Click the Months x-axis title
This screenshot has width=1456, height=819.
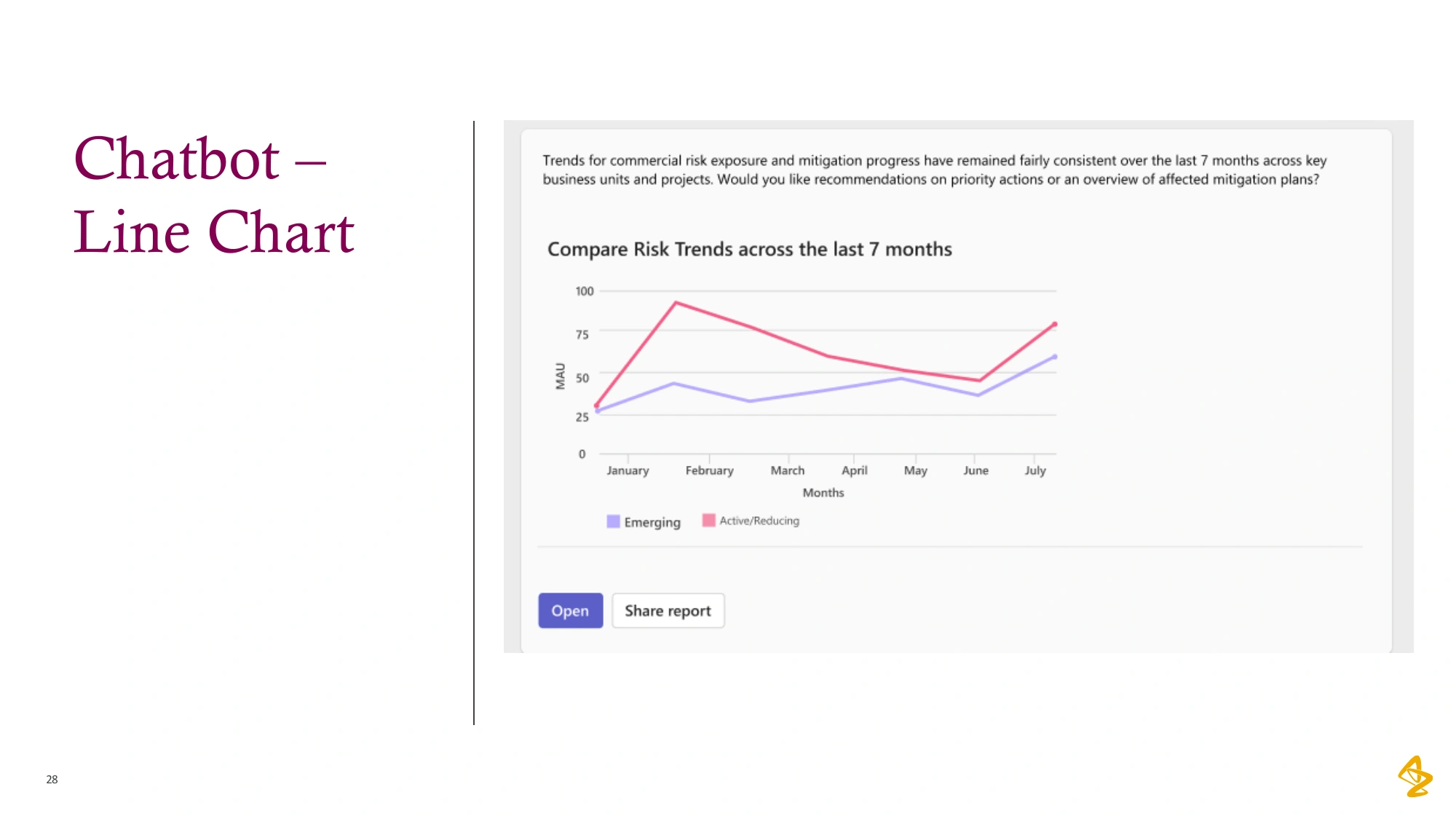tap(823, 493)
